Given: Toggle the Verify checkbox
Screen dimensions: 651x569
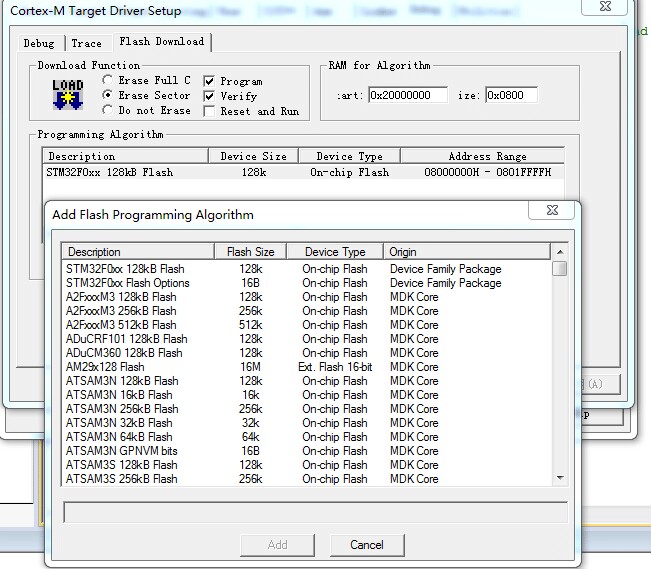Looking at the screenshot, I should 209,96.
